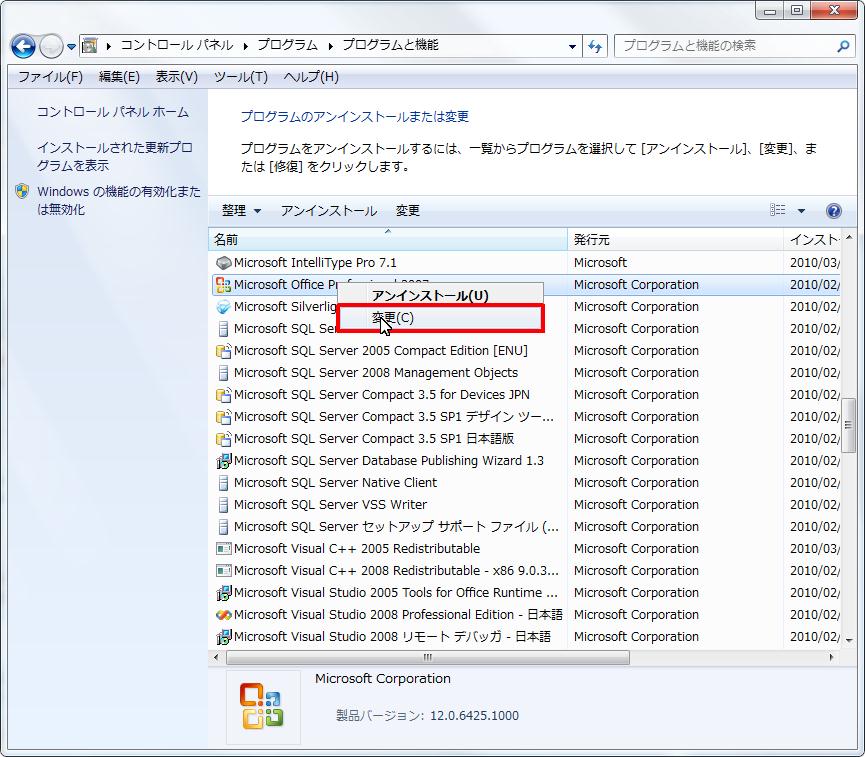The width and height of the screenshot is (865, 757).
Task: Click the Back navigation arrow button
Action: (23, 46)
